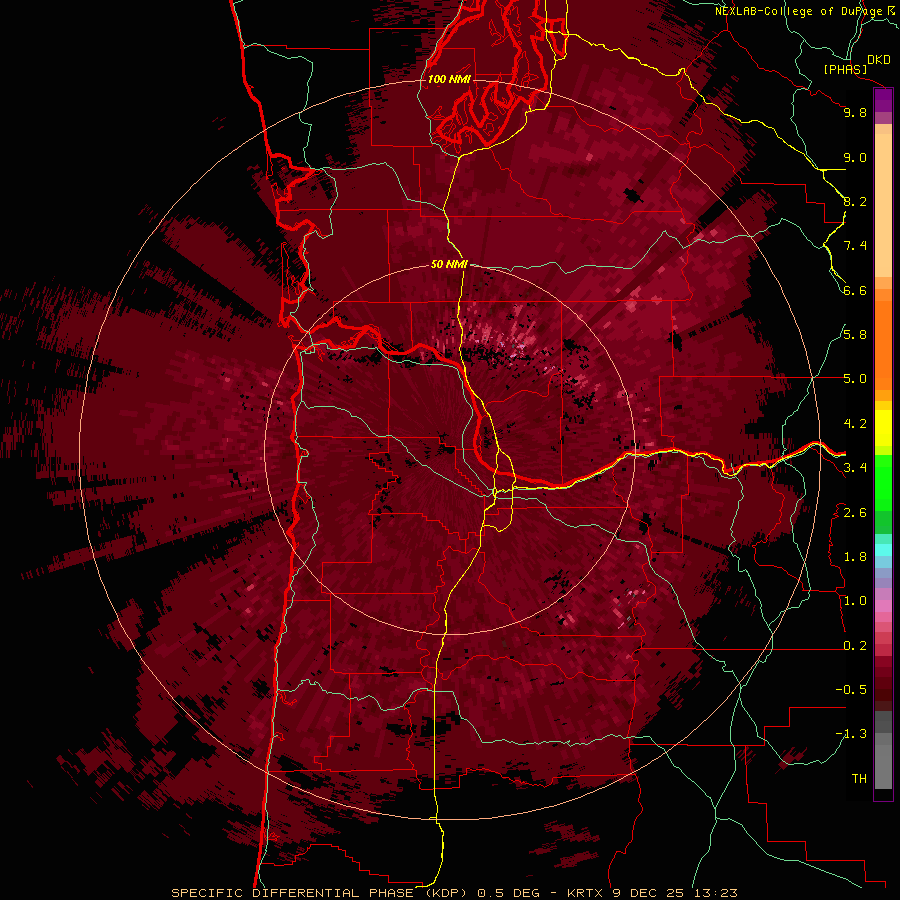Click the 5.8 value on the scale
The height and width of the screenshot is (900, 900).
pos(855,335)
